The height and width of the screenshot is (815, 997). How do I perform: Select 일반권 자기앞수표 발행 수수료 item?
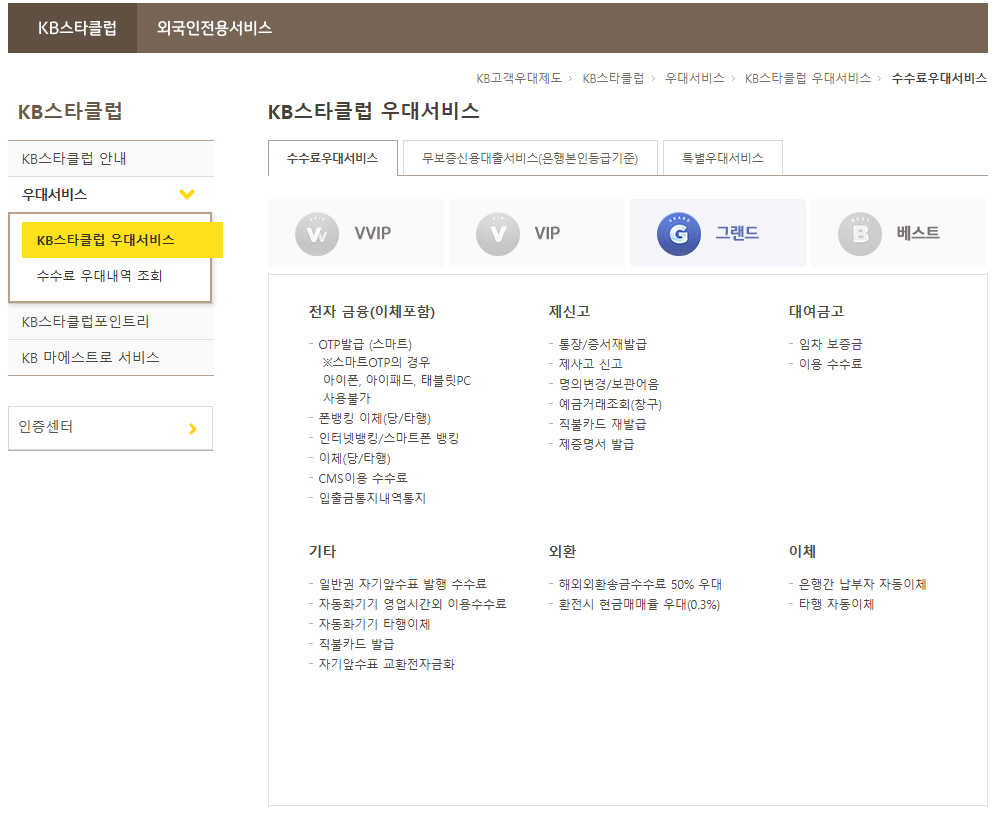click(x=402, y=584)
